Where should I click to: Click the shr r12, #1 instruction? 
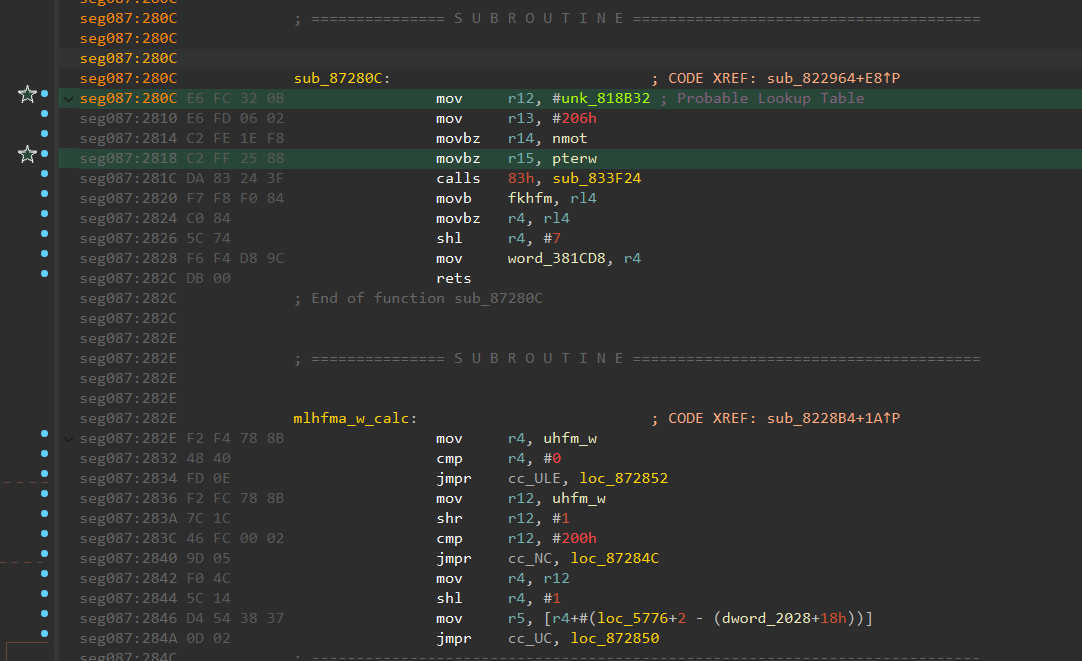coord(503,518)
